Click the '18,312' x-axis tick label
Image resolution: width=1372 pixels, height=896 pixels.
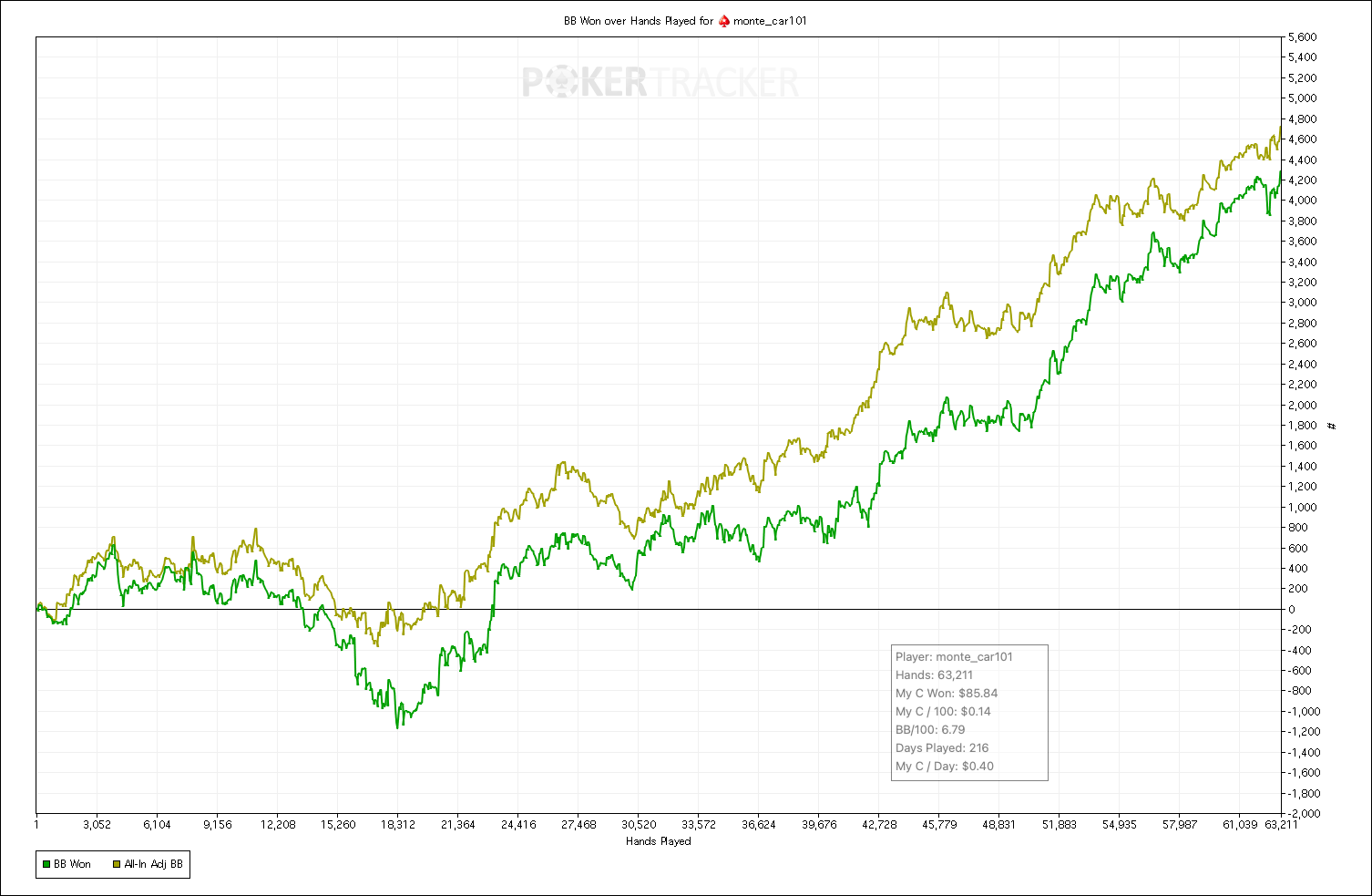pos(398,825)
